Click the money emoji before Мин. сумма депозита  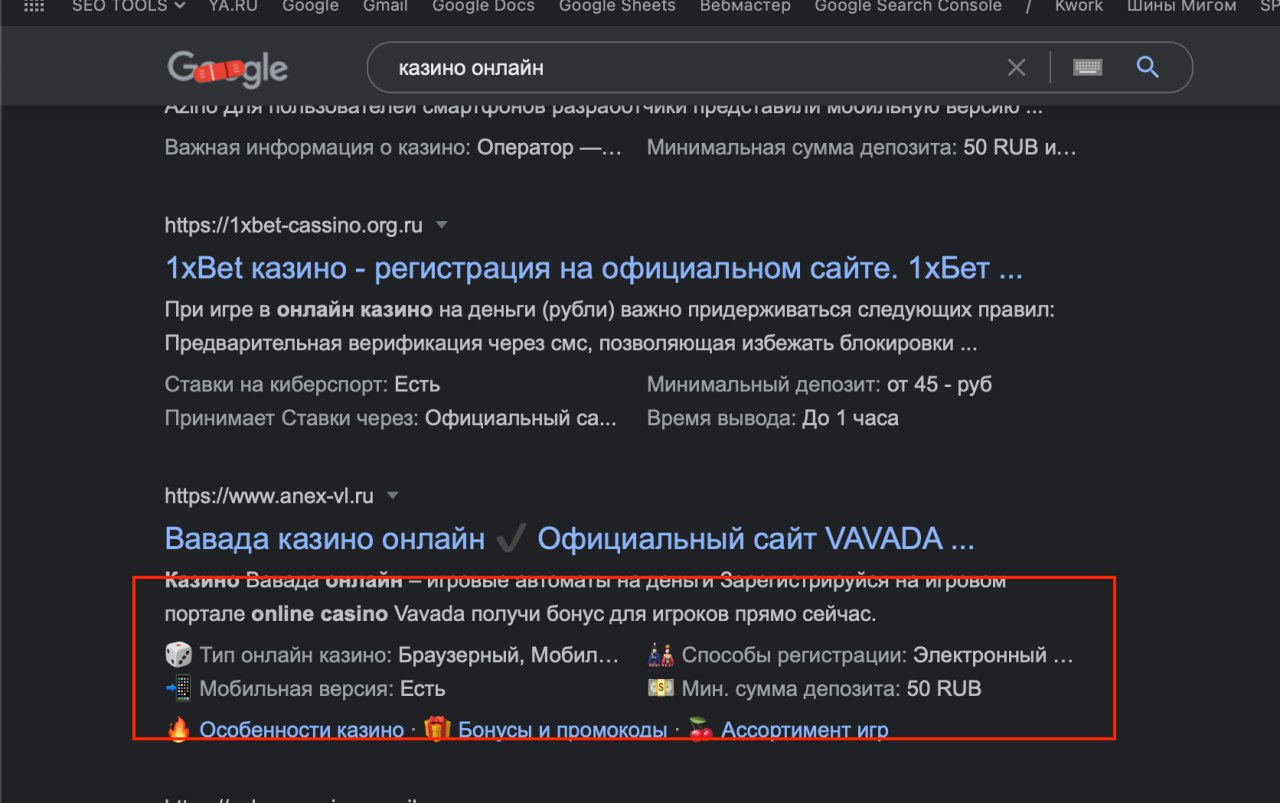660,689
